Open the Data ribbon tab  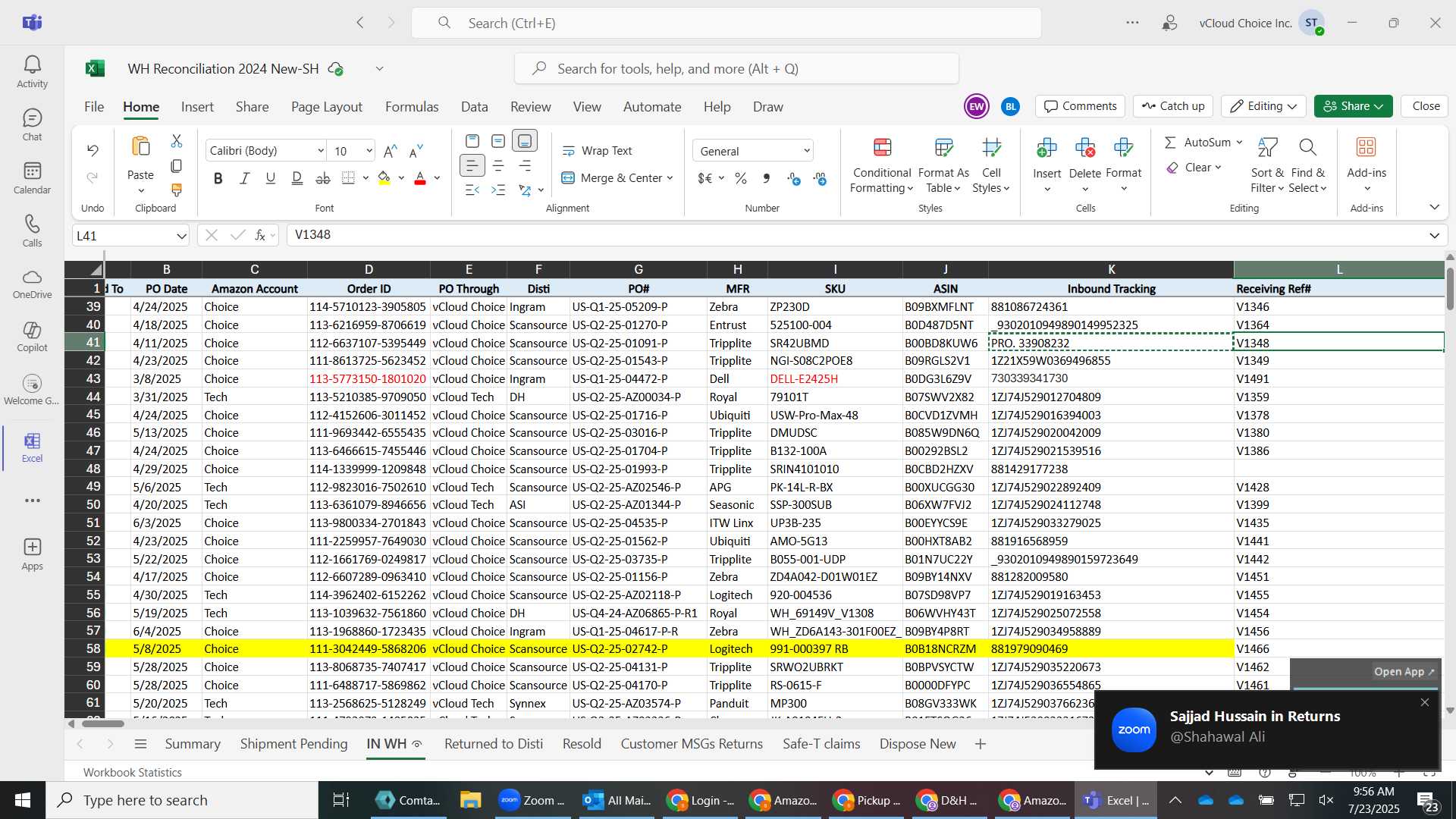(474, 107)
